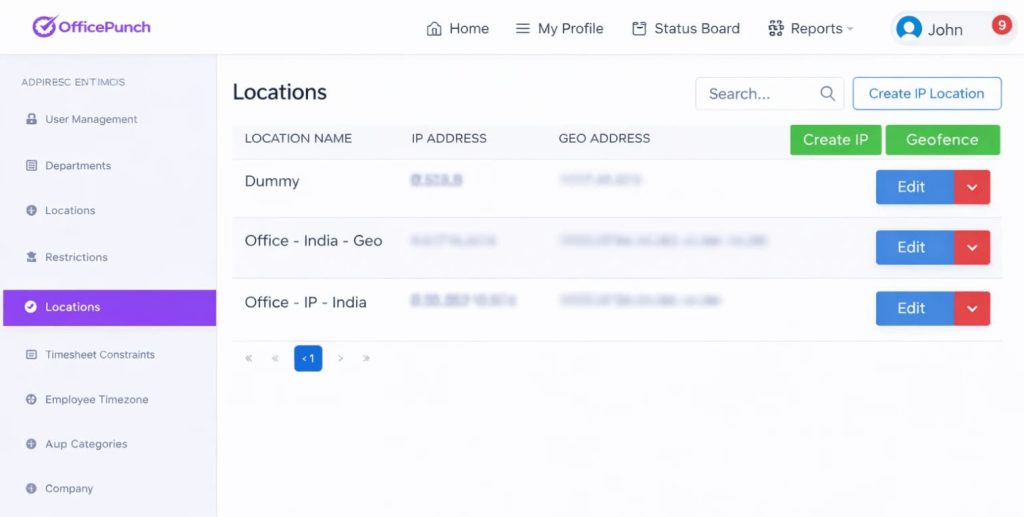Focus the Search input field
Viewport: 1024px width, 517px height.
tap(757, 94)
